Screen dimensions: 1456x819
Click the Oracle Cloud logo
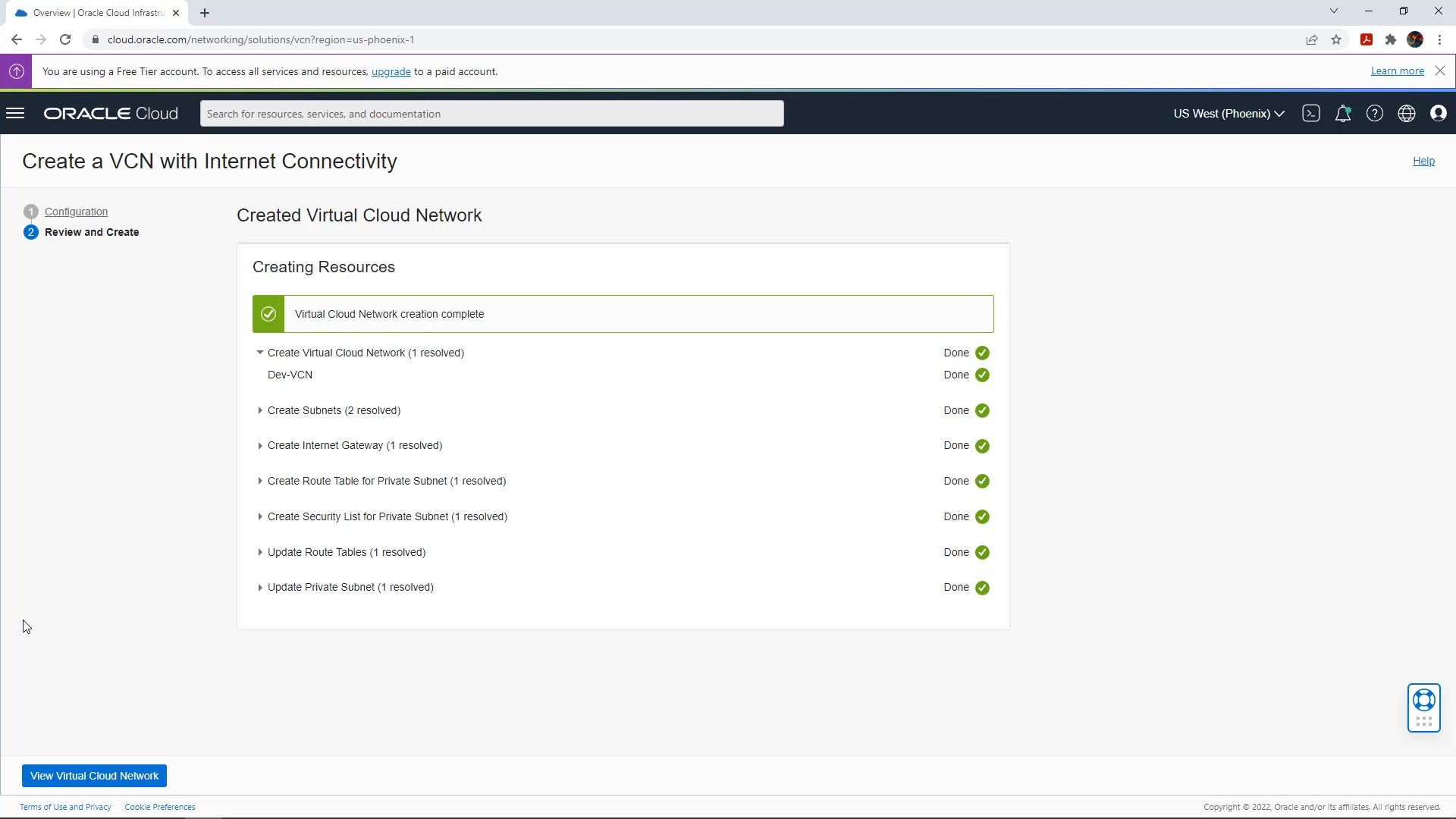111,114
